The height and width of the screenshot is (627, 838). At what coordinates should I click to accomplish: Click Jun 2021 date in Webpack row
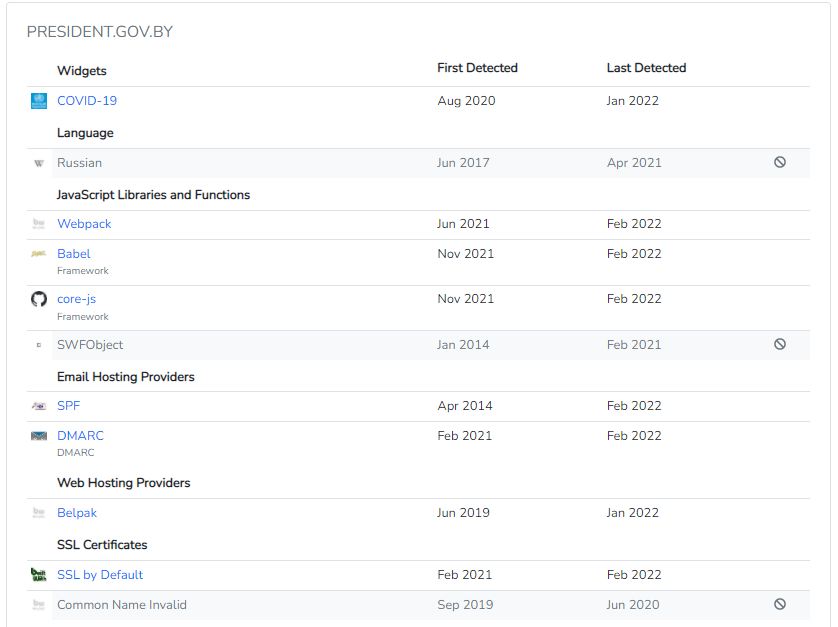(x=463, y=223)
